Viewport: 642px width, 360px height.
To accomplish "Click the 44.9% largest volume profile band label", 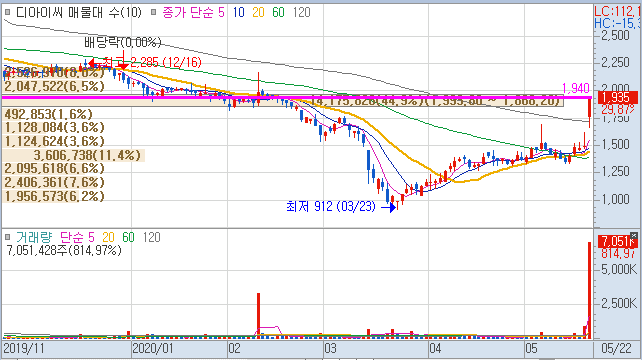I will click(435, 101).
